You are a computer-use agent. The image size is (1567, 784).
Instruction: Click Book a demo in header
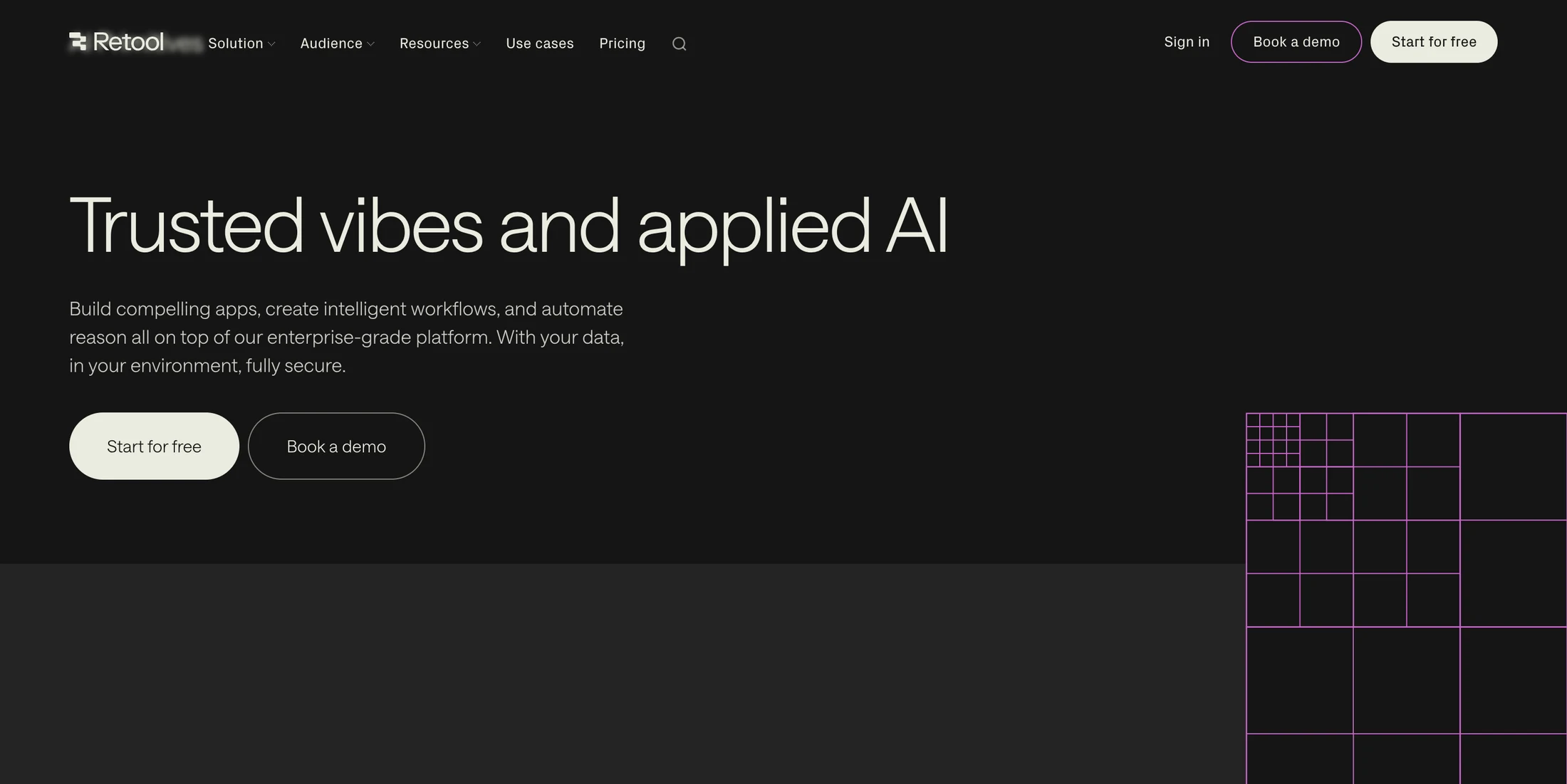pos(1296,42)
